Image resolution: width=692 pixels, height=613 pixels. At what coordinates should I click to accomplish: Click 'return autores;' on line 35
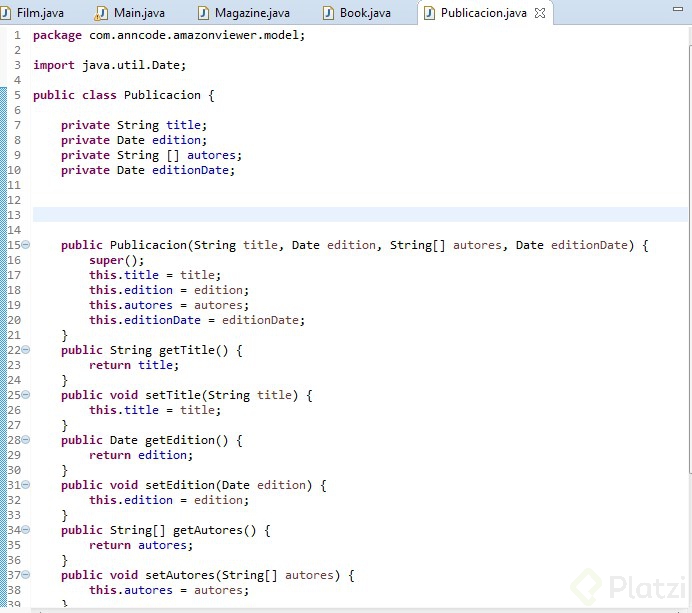141,545
